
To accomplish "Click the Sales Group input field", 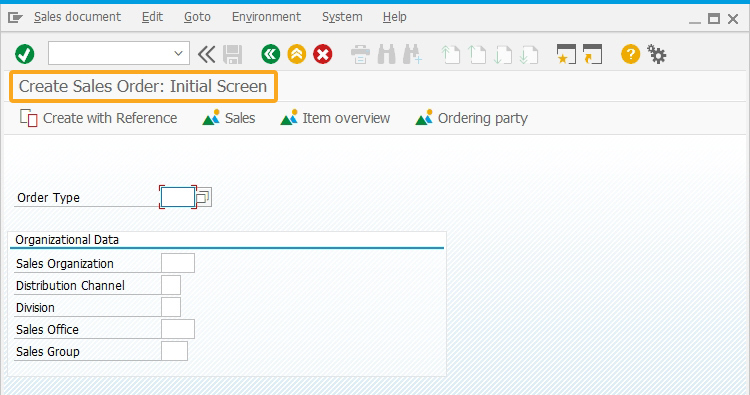I will (174, 351).
